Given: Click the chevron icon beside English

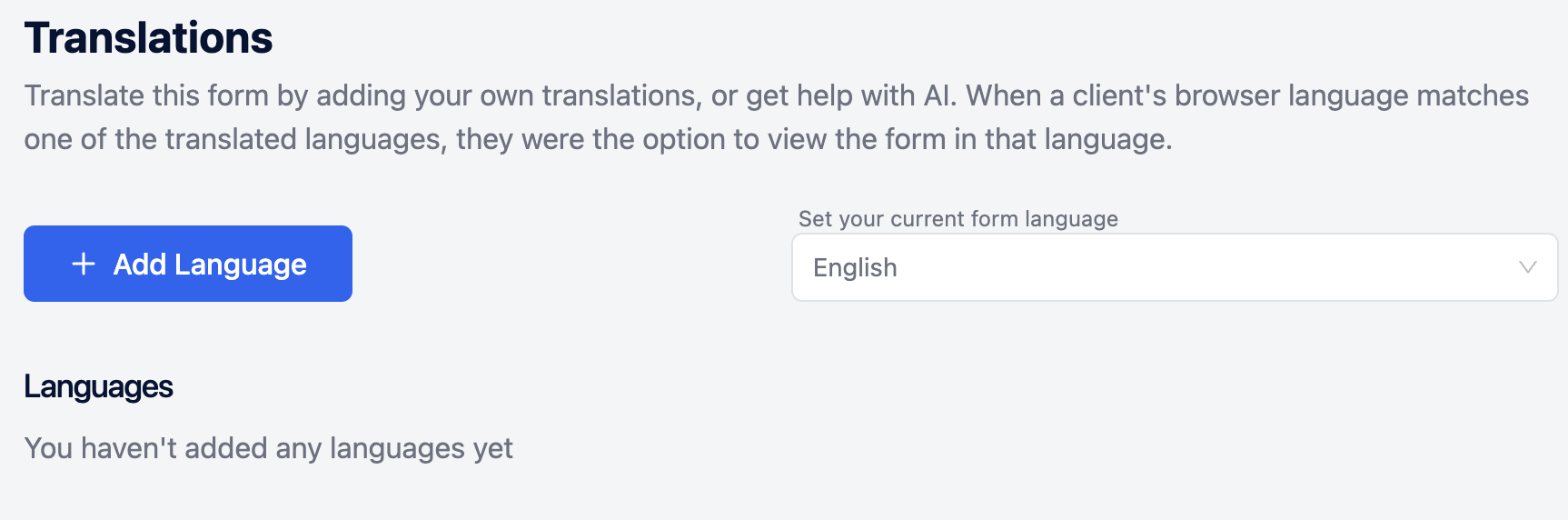Looking at the screenshot, I should (1527, 267).
